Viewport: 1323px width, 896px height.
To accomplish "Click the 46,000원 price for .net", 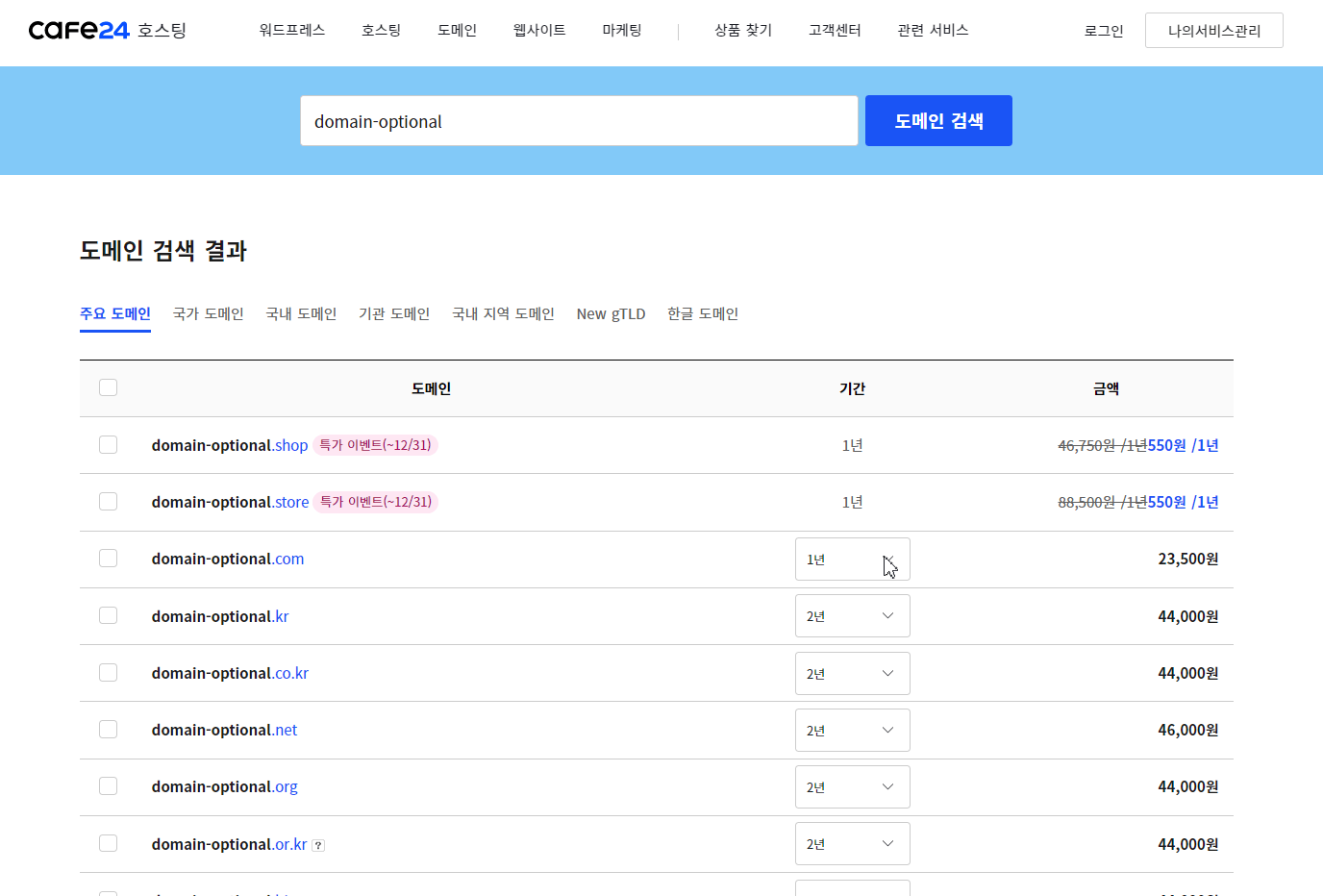I will [x=1187, y=730].
